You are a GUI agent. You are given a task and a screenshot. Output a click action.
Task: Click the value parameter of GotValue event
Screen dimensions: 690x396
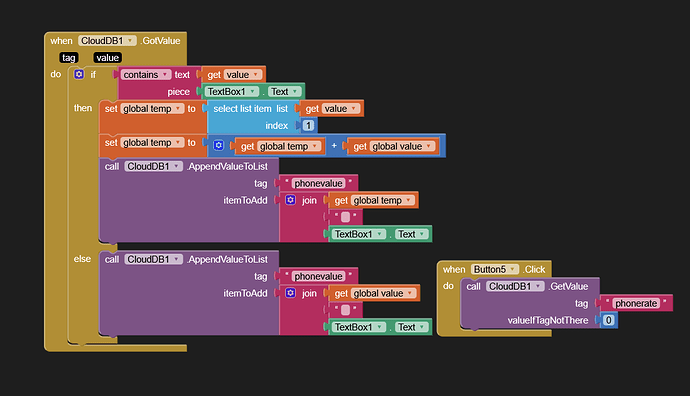(107, 58)
